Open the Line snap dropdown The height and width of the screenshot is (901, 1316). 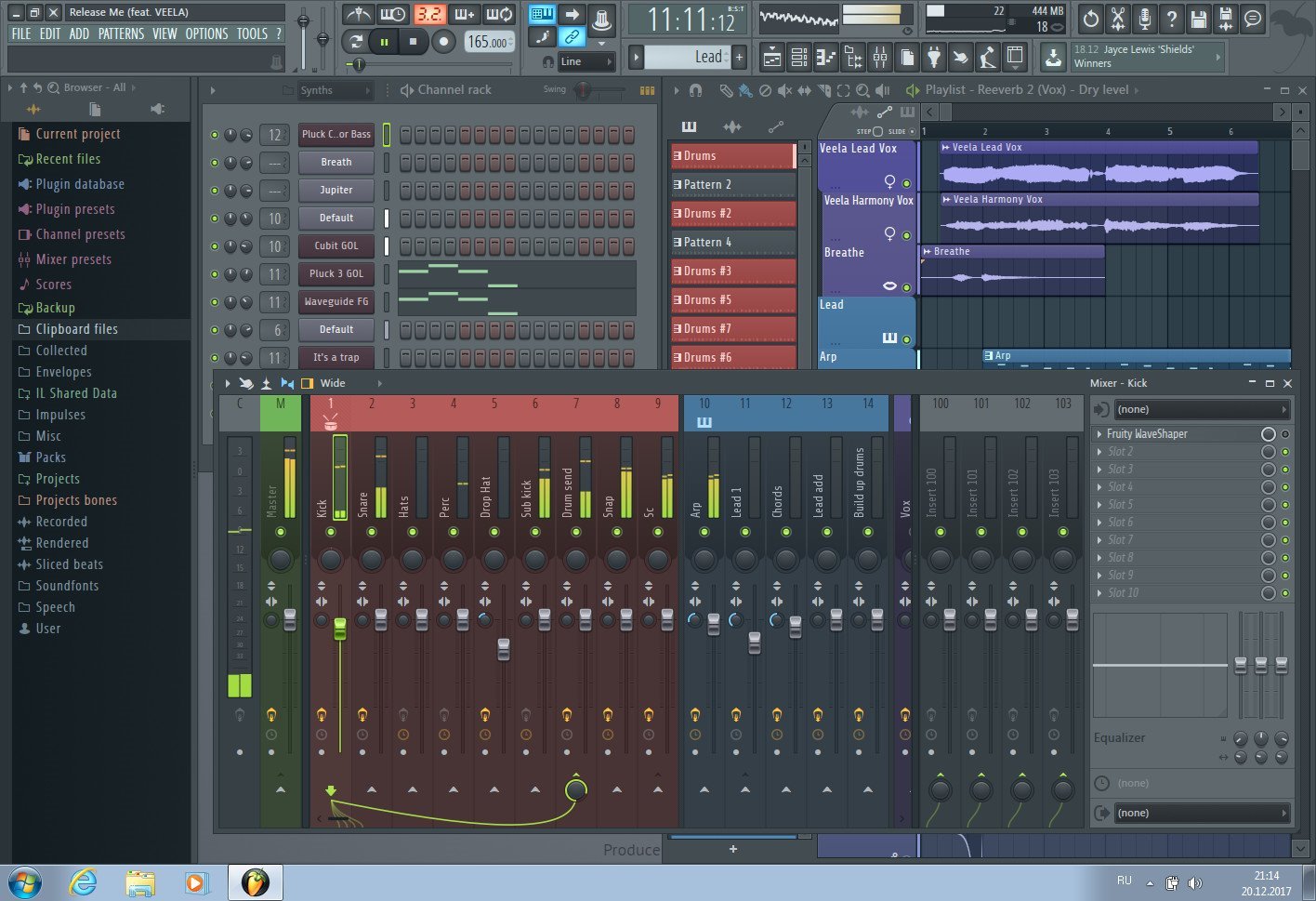coord(586,61)
